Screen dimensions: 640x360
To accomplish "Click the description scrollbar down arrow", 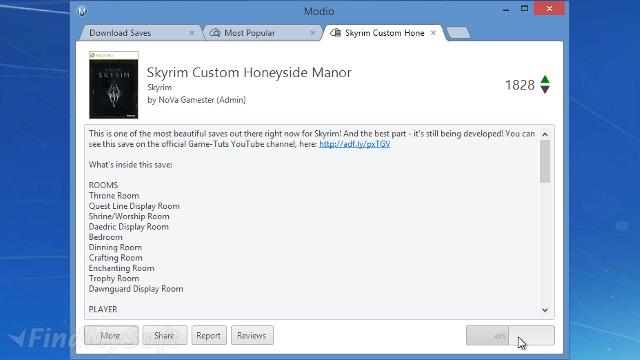I will (545, 310).
